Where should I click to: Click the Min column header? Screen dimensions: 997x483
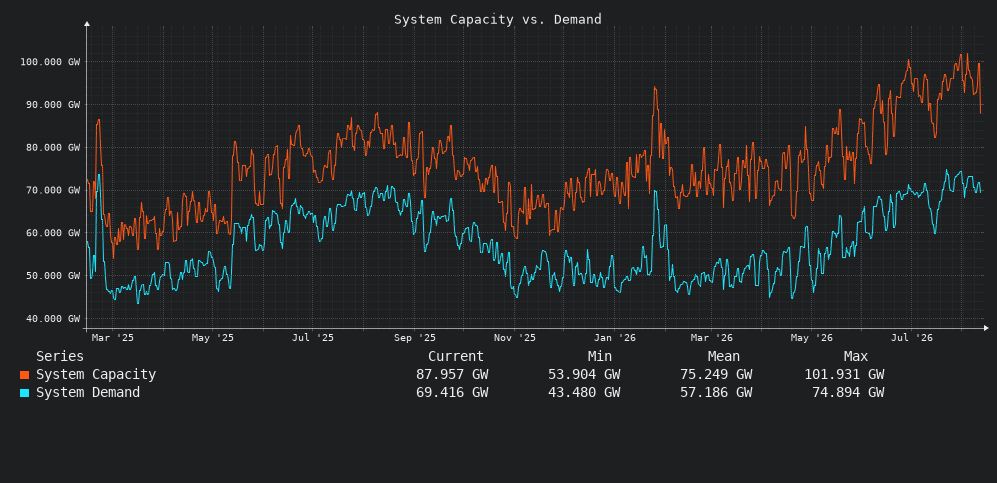click(600, 357)
